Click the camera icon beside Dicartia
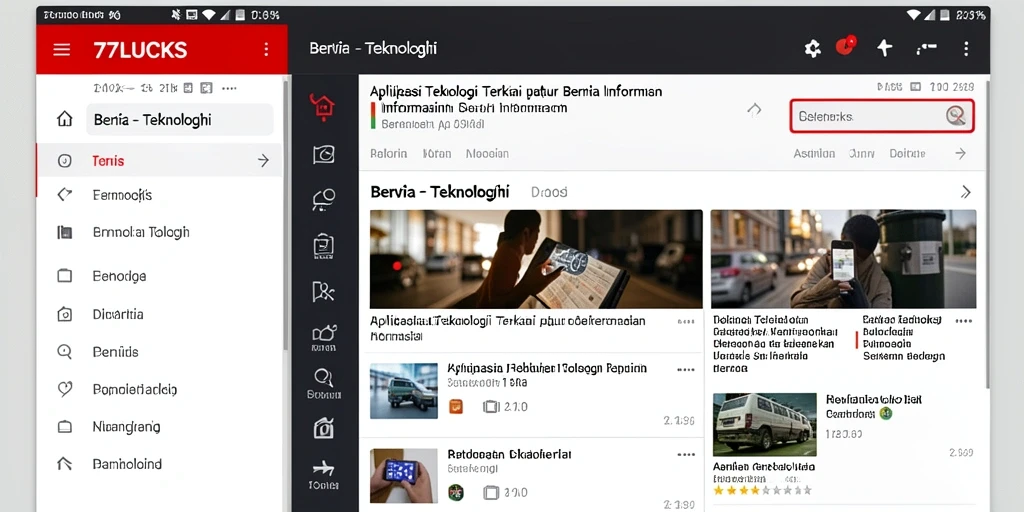The image size is (1024, 512). click(x=65, y=314)
